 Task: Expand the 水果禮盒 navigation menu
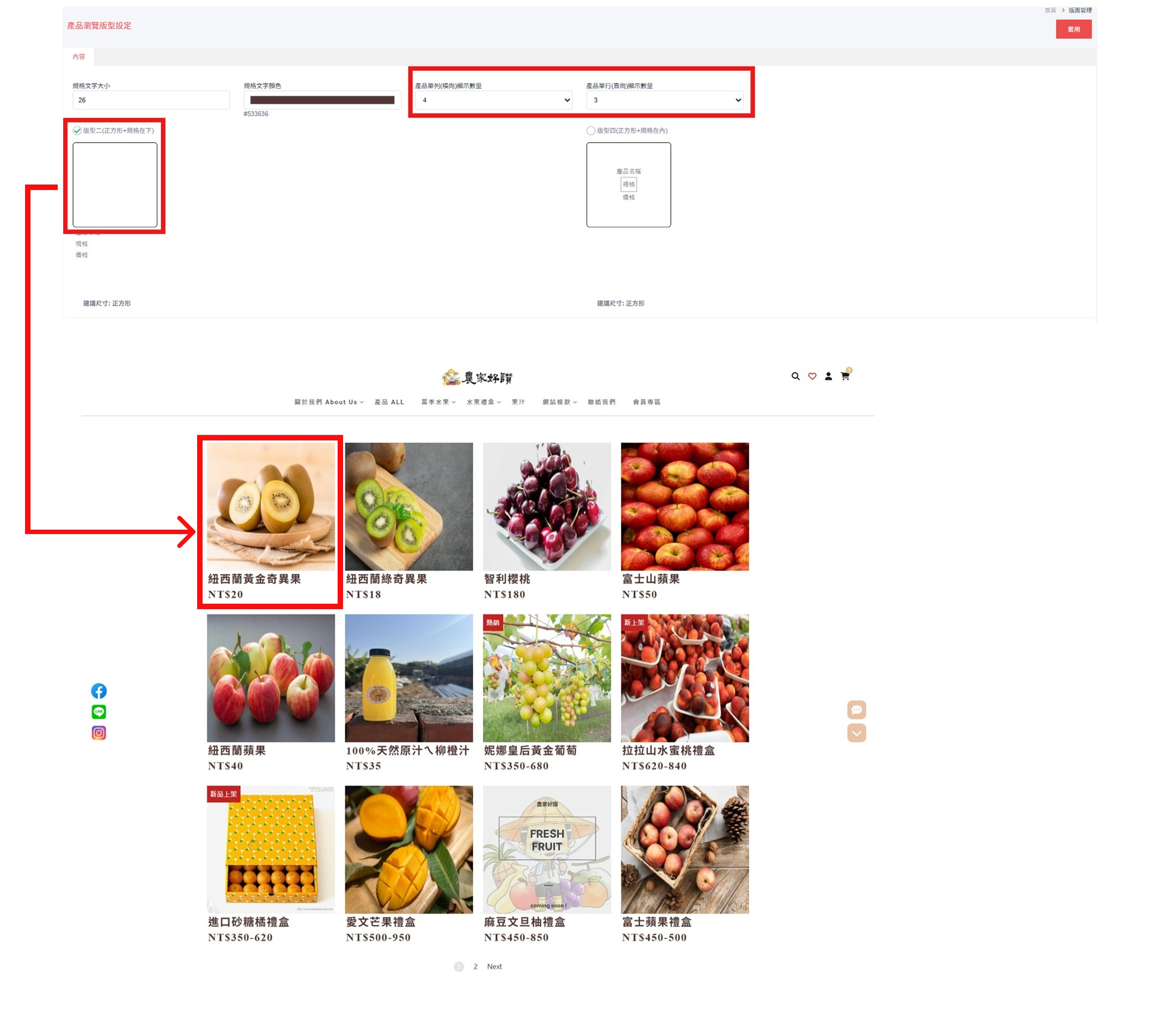click(x=484, y=402)
